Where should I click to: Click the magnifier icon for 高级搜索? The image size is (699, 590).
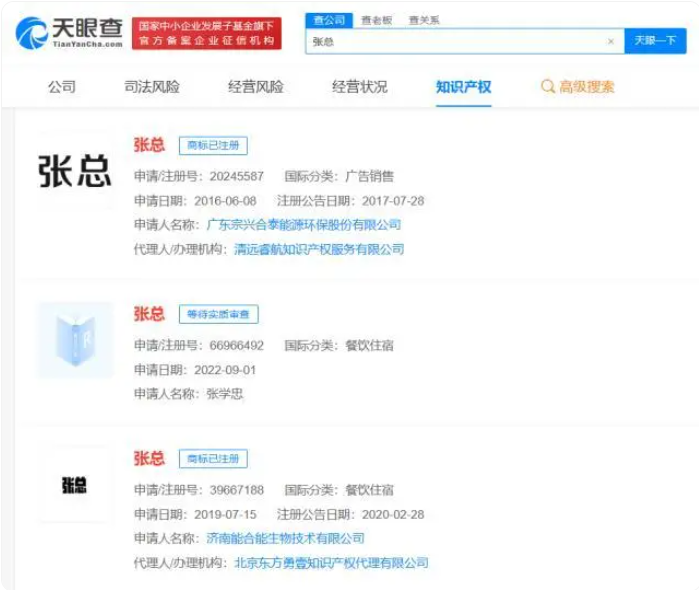click(547, 87)
